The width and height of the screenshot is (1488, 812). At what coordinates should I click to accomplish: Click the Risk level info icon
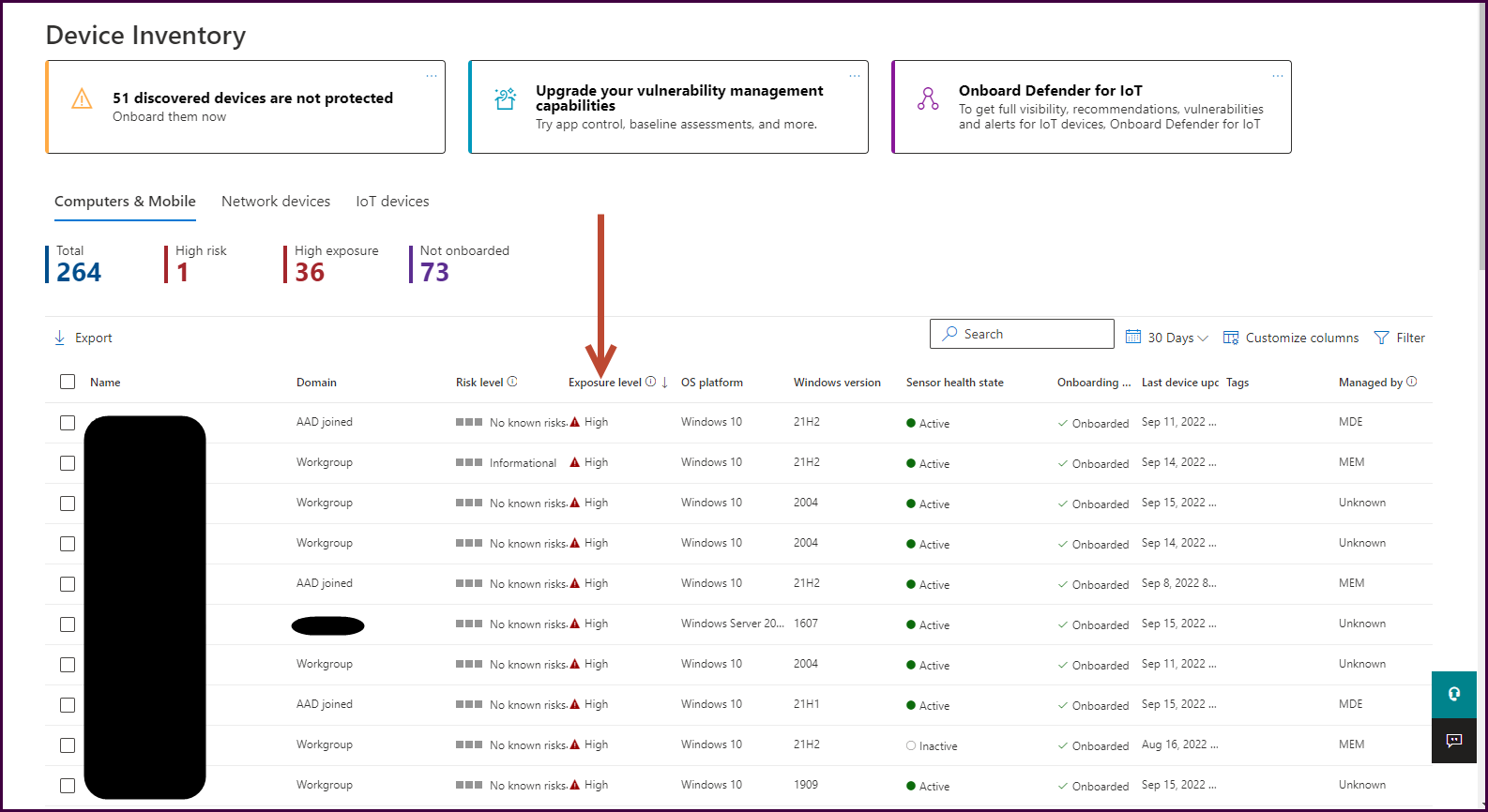click(512, 382)
